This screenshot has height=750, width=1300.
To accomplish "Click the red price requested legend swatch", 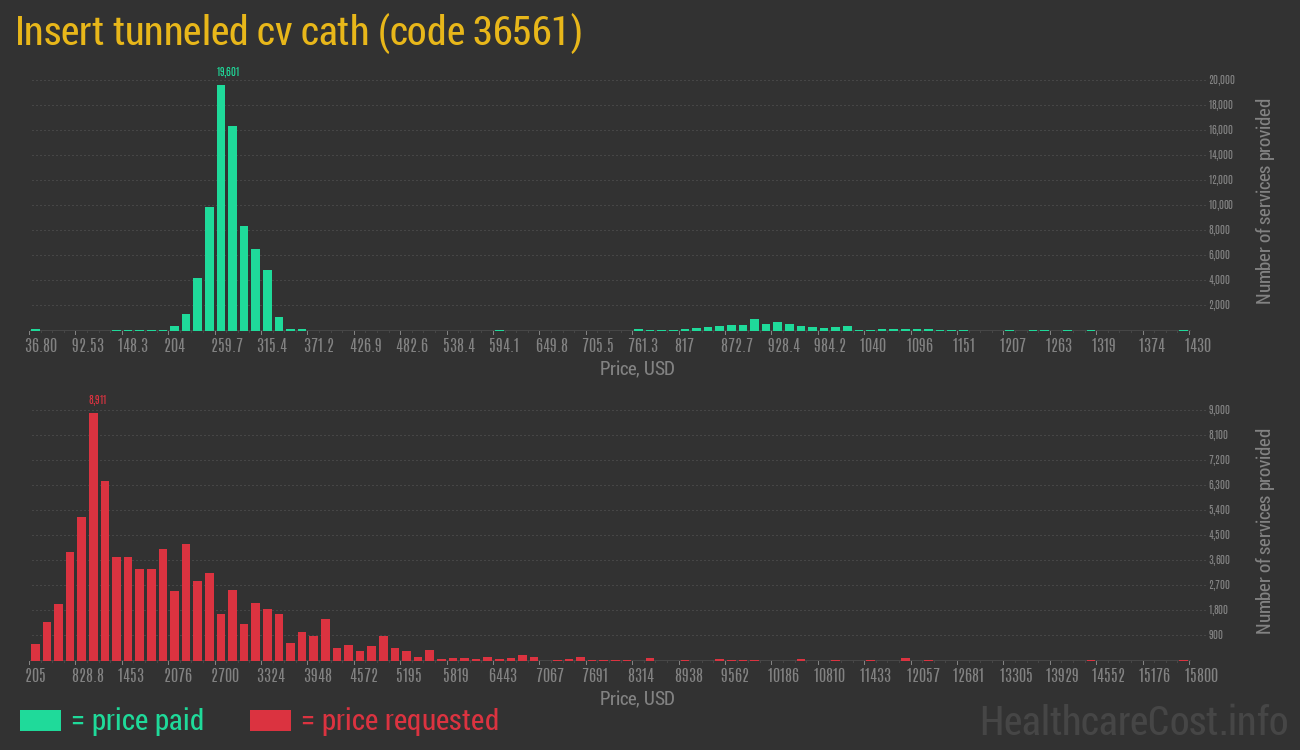I will 270,720.
